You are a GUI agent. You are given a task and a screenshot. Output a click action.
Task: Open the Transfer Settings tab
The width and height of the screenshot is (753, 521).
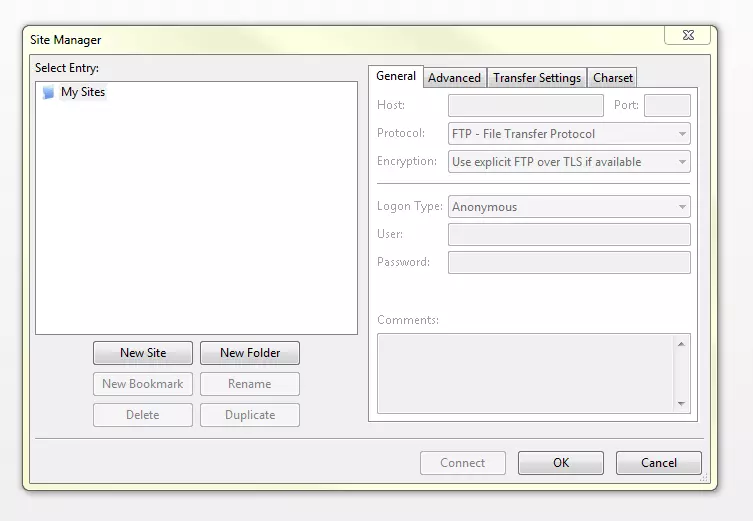coord(537,78)
